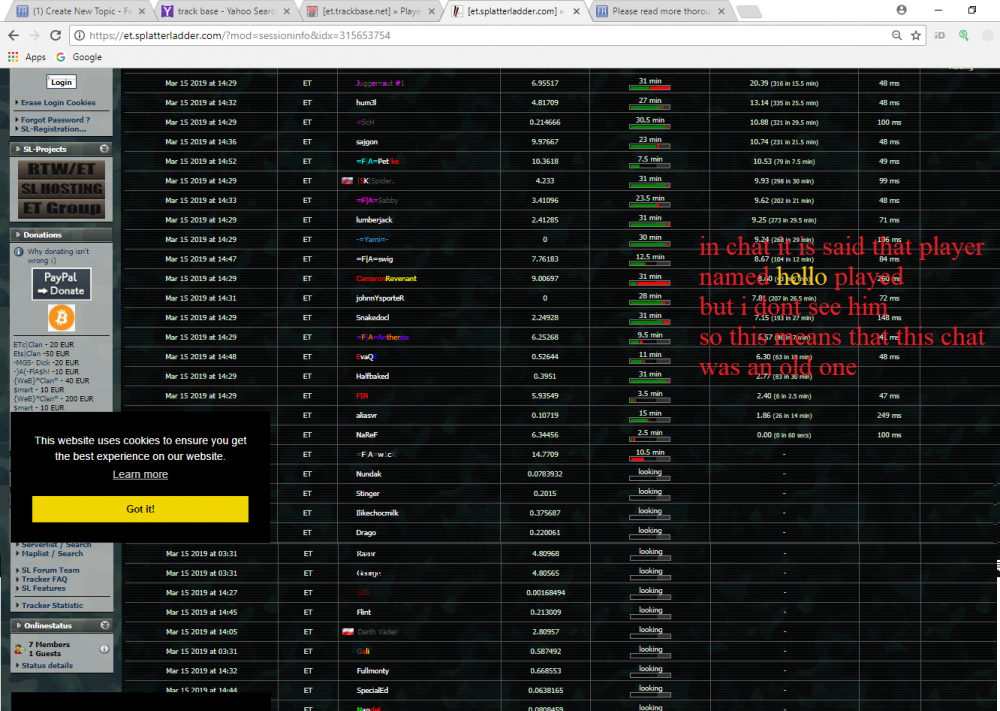Click the Flint row date Mar 15 2019 at 14:45
Screen dimensions: 1000x711
click(202, 612)
